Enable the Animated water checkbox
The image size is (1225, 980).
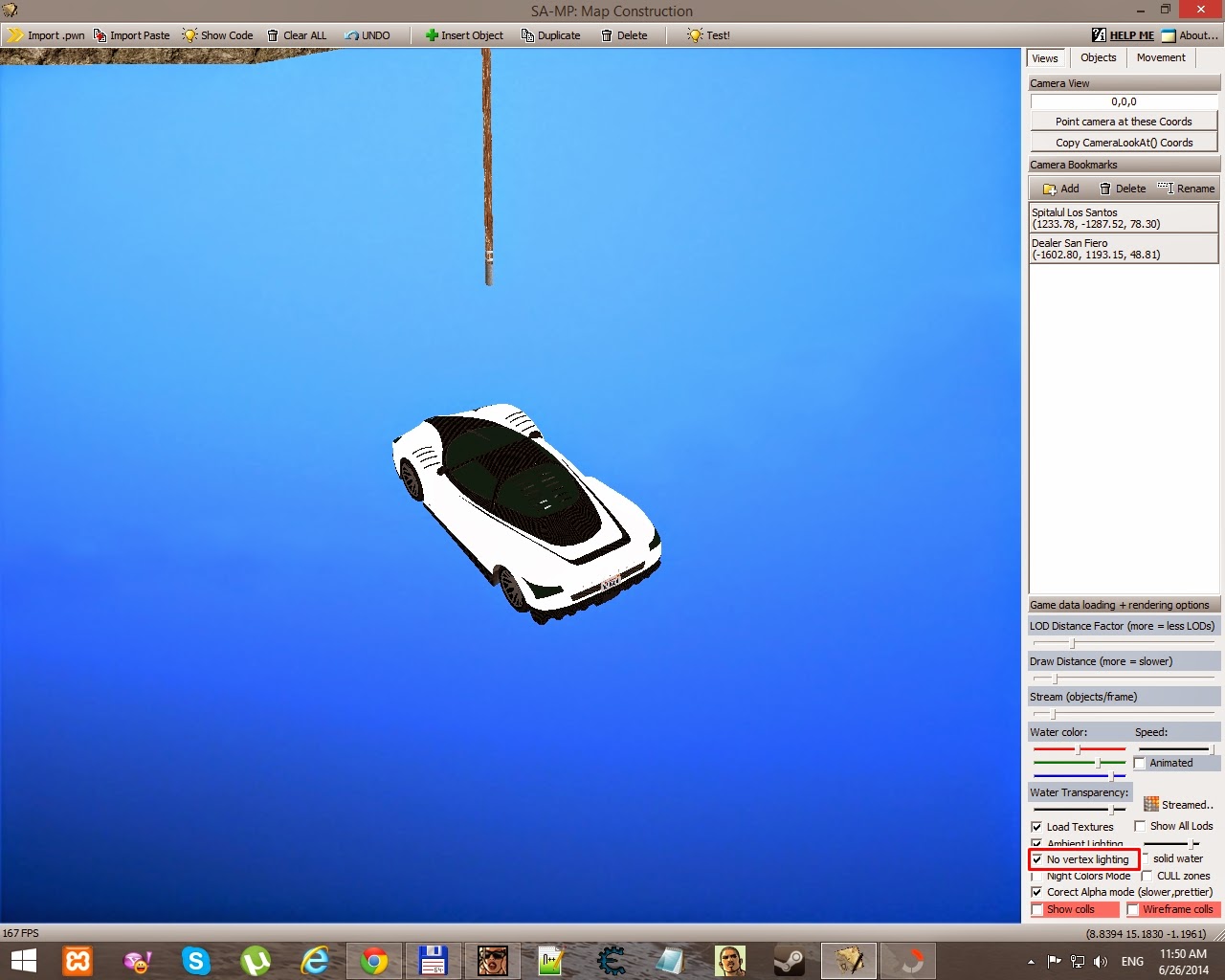pyautogui.click(x=1140, y=763)
